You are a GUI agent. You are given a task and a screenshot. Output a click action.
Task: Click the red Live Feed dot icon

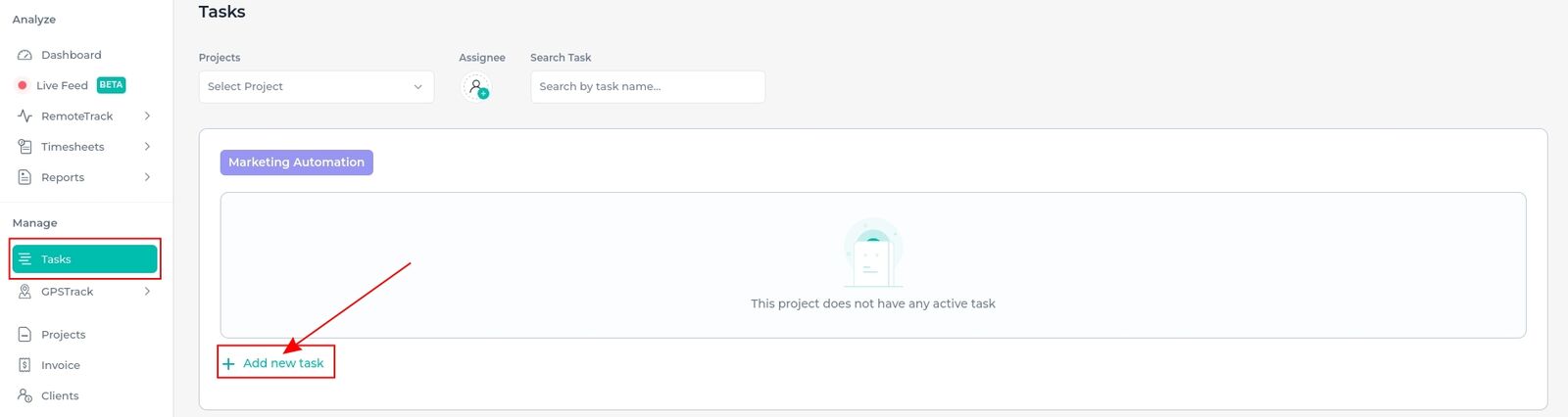(23, 85)
